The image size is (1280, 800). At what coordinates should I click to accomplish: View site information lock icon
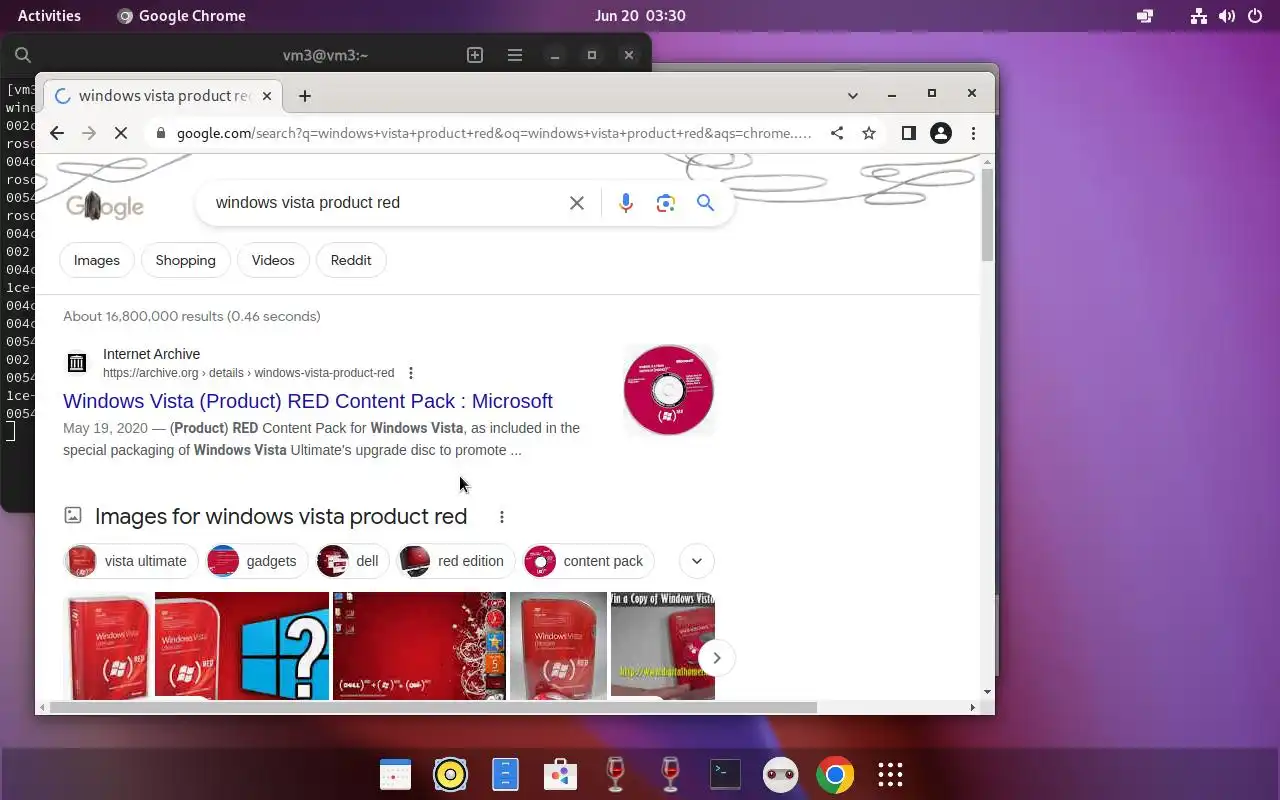[x=160, y=133]
